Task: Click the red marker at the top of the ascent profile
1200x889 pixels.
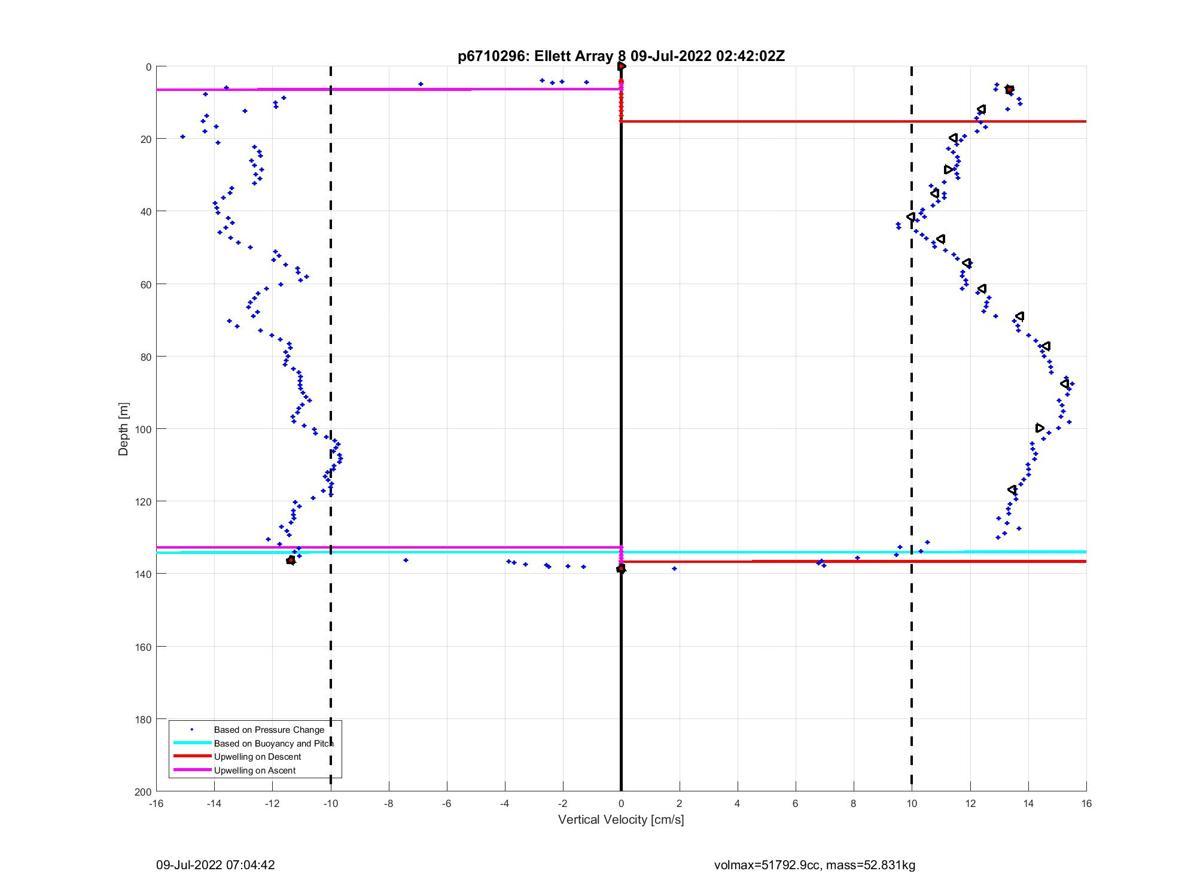Action: coord(1009,90)
